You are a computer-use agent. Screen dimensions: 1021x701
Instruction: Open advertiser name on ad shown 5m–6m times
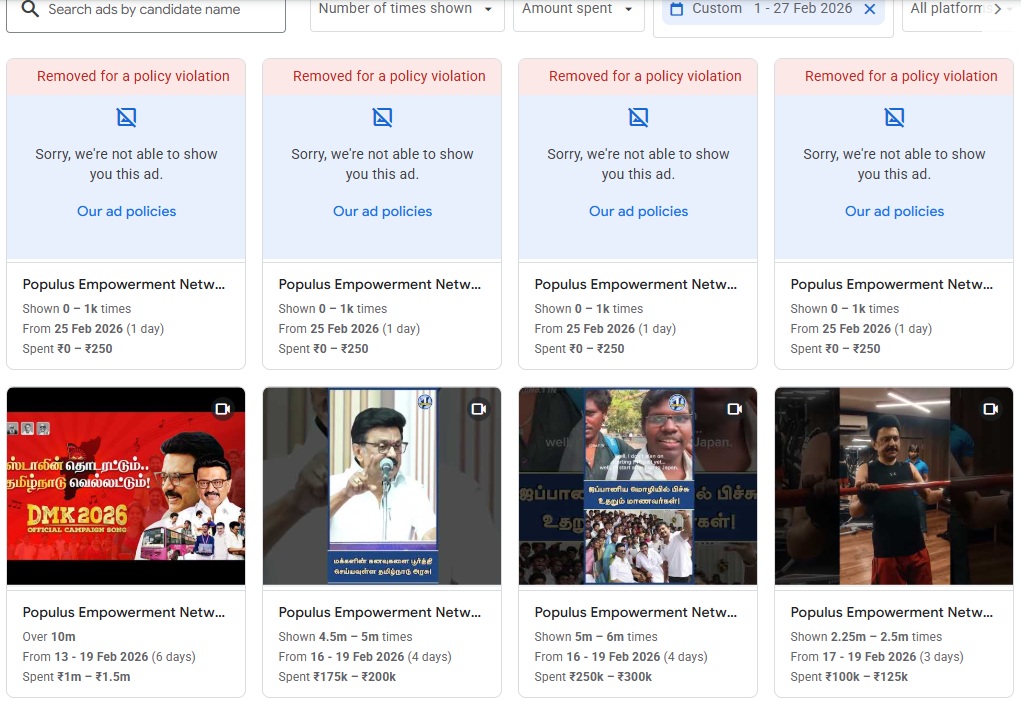(x=636, y=612)
